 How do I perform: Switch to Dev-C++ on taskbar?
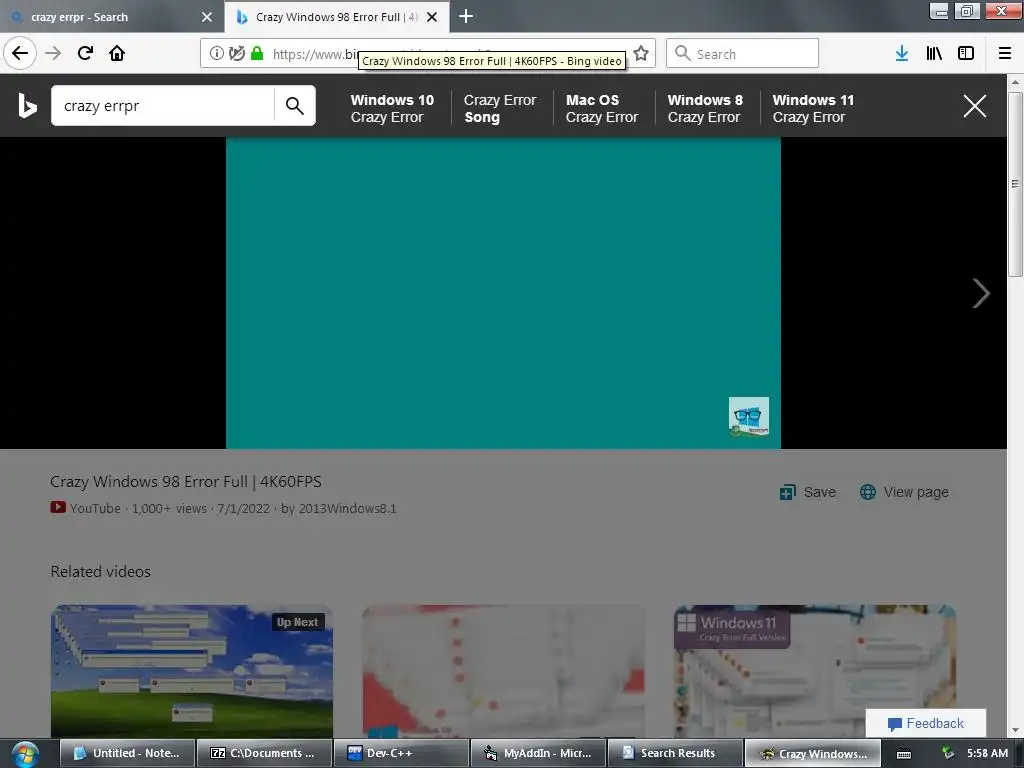(402, 753)
